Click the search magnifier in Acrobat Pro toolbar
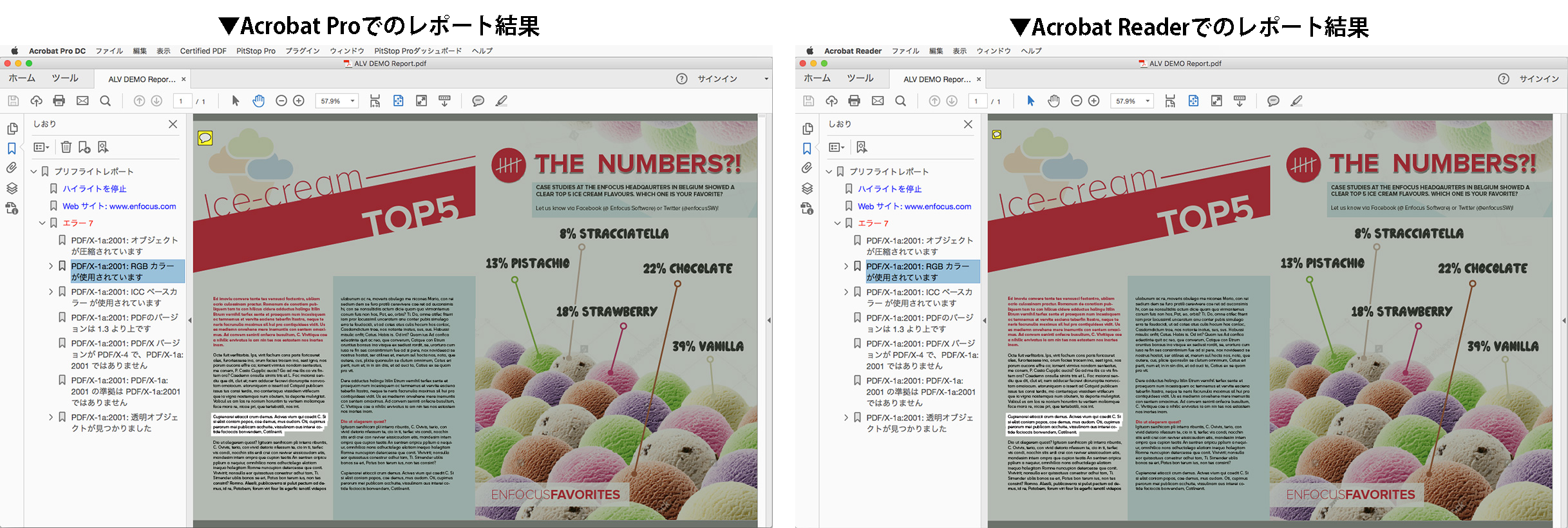1568x528 pixels. [x=106, y=100]
